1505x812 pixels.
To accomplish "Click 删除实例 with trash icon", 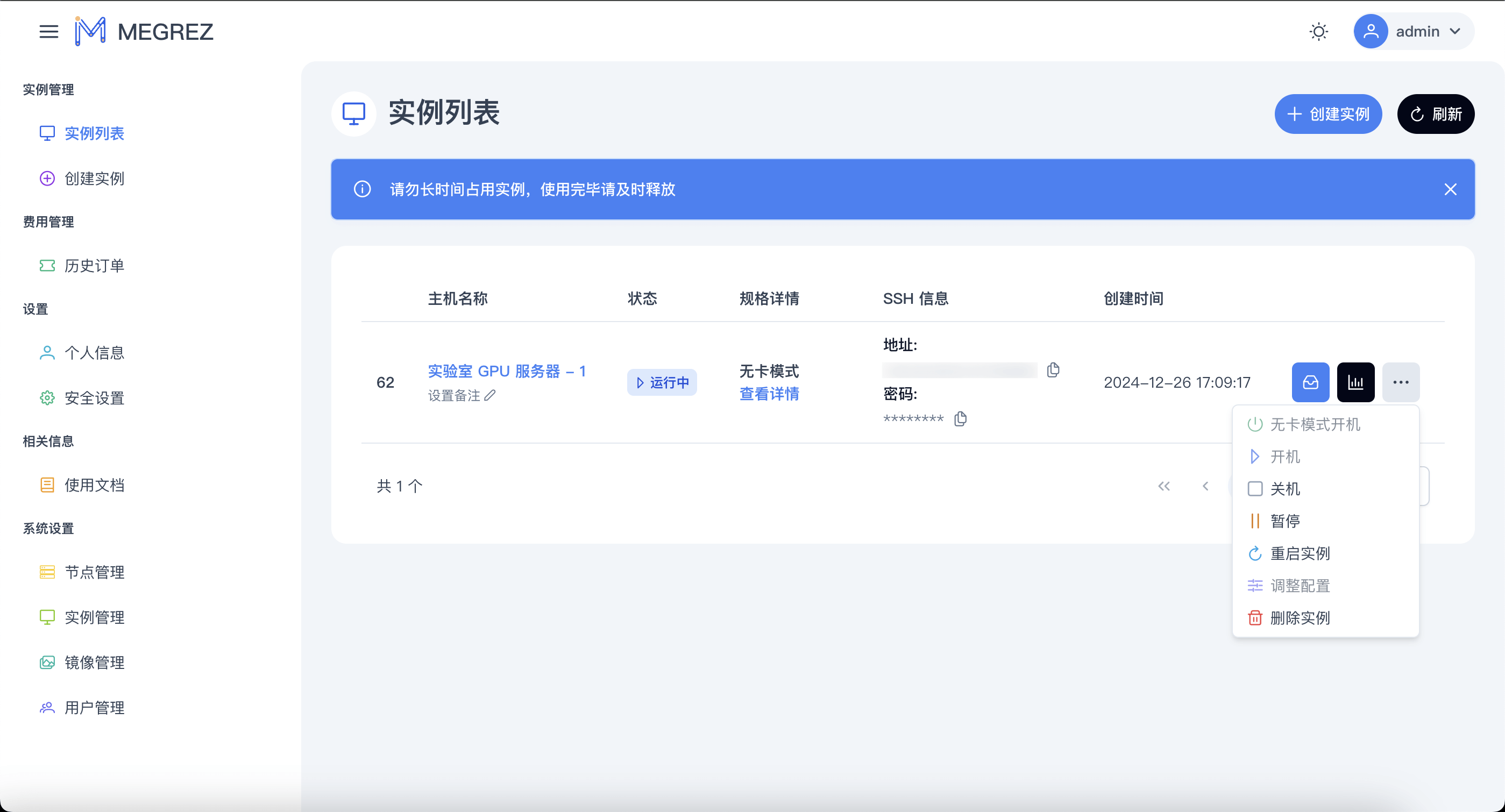I will pos(1299,617).
